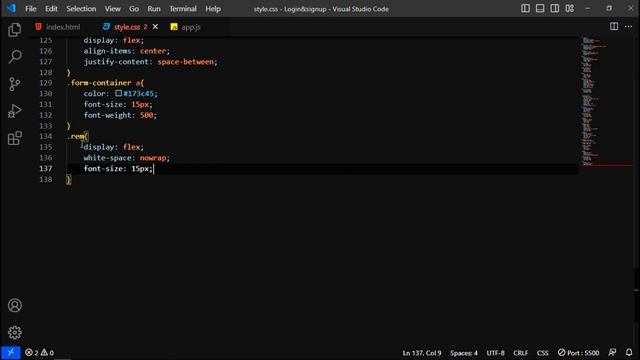Image resolution: width=640 pixels, height=360 pixels.
Task: Click the .rem selector on line 134
Action: coord(76,136)
